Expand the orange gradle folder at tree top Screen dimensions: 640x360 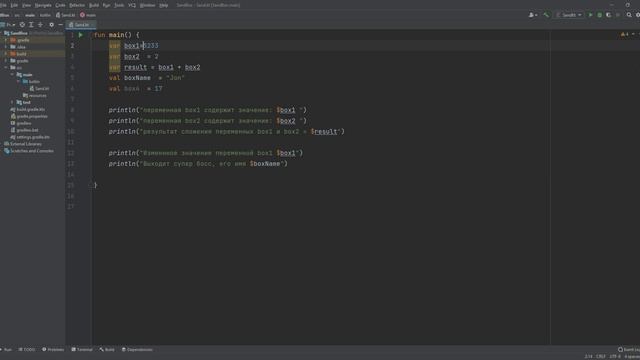[x=6, y=40]
